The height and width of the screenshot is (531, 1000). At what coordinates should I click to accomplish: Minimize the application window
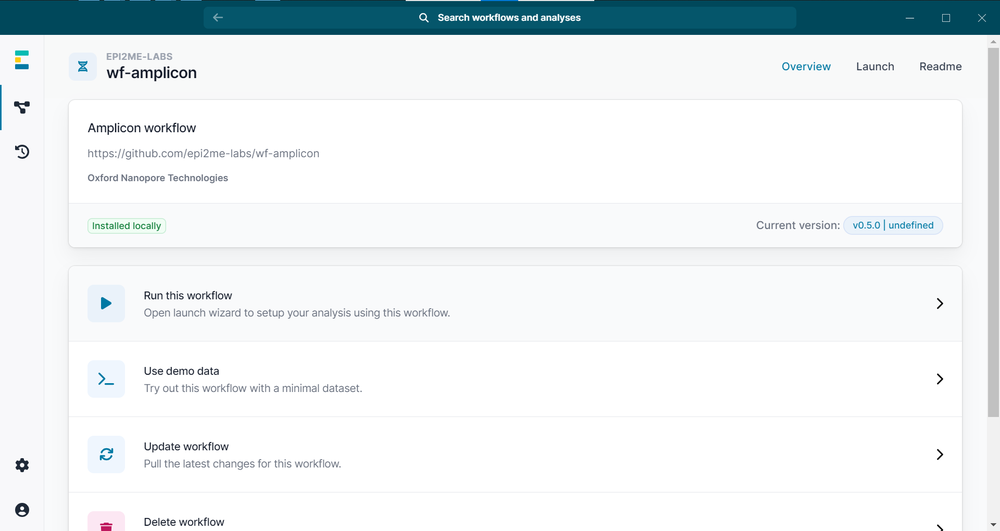(x=910, y=18)
